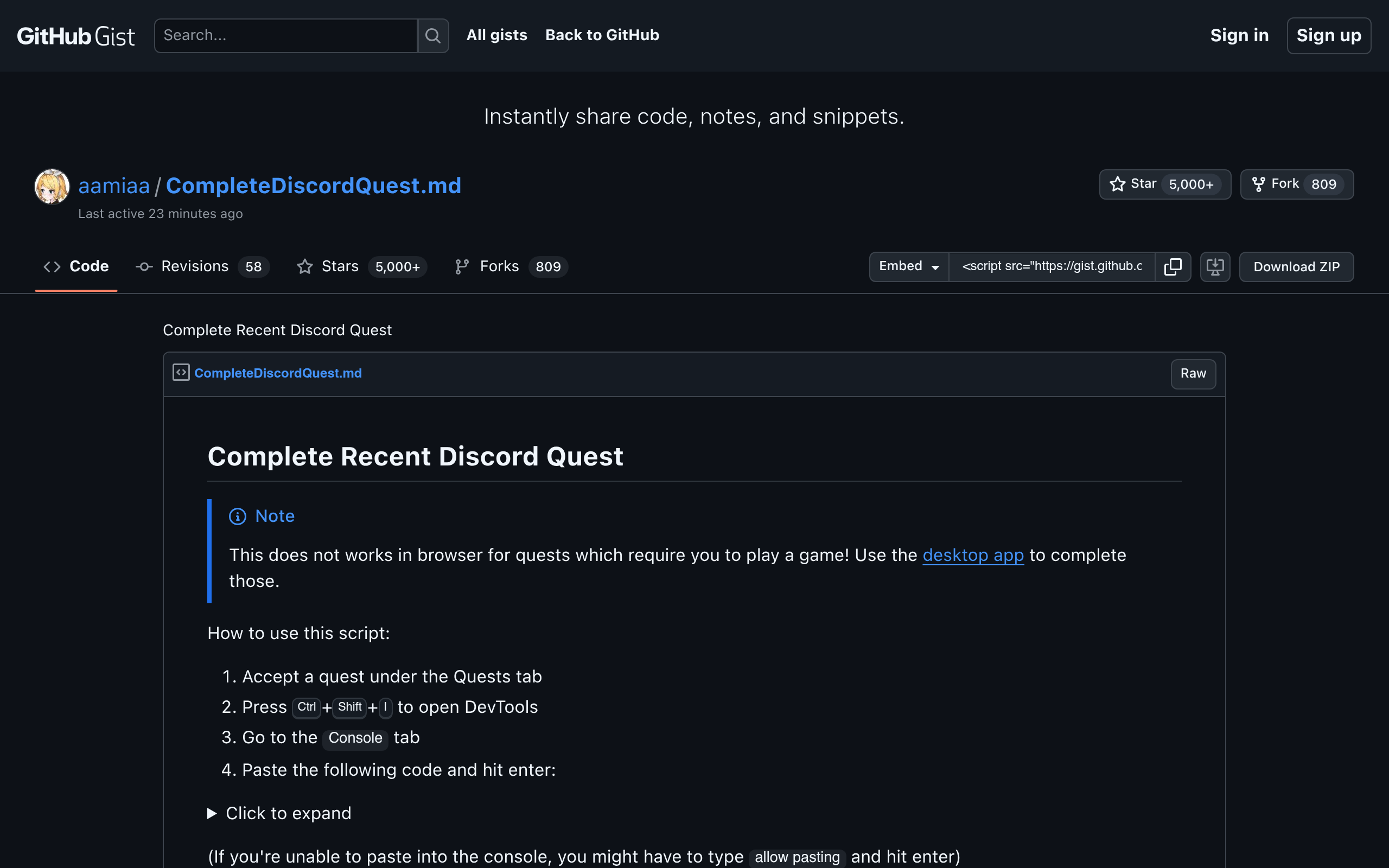Click Download ZIP button

[1296, 266]
